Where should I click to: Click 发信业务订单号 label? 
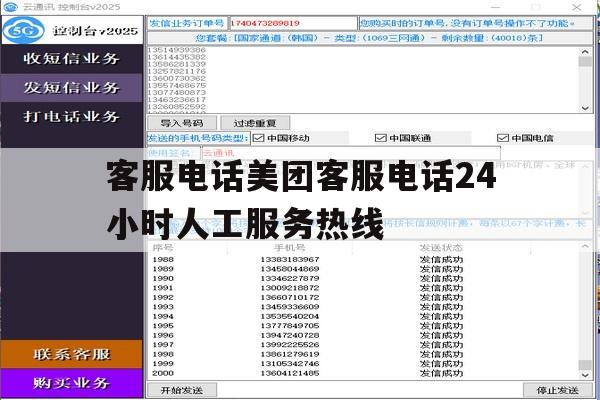coord(187,23)
